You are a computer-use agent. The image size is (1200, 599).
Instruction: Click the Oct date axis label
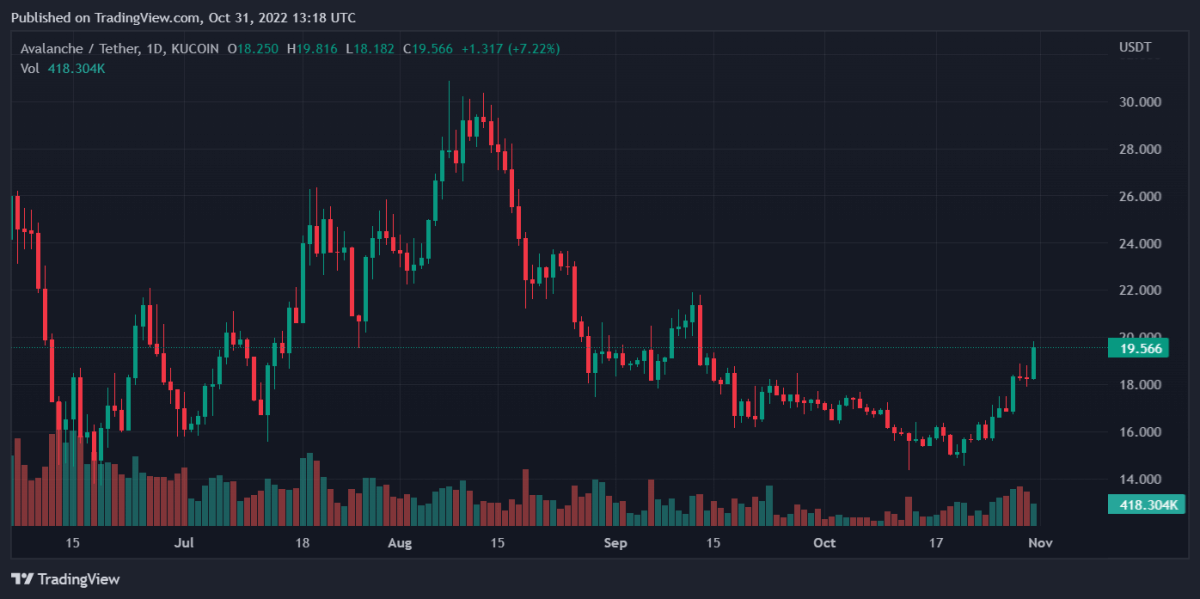point(825,543)
